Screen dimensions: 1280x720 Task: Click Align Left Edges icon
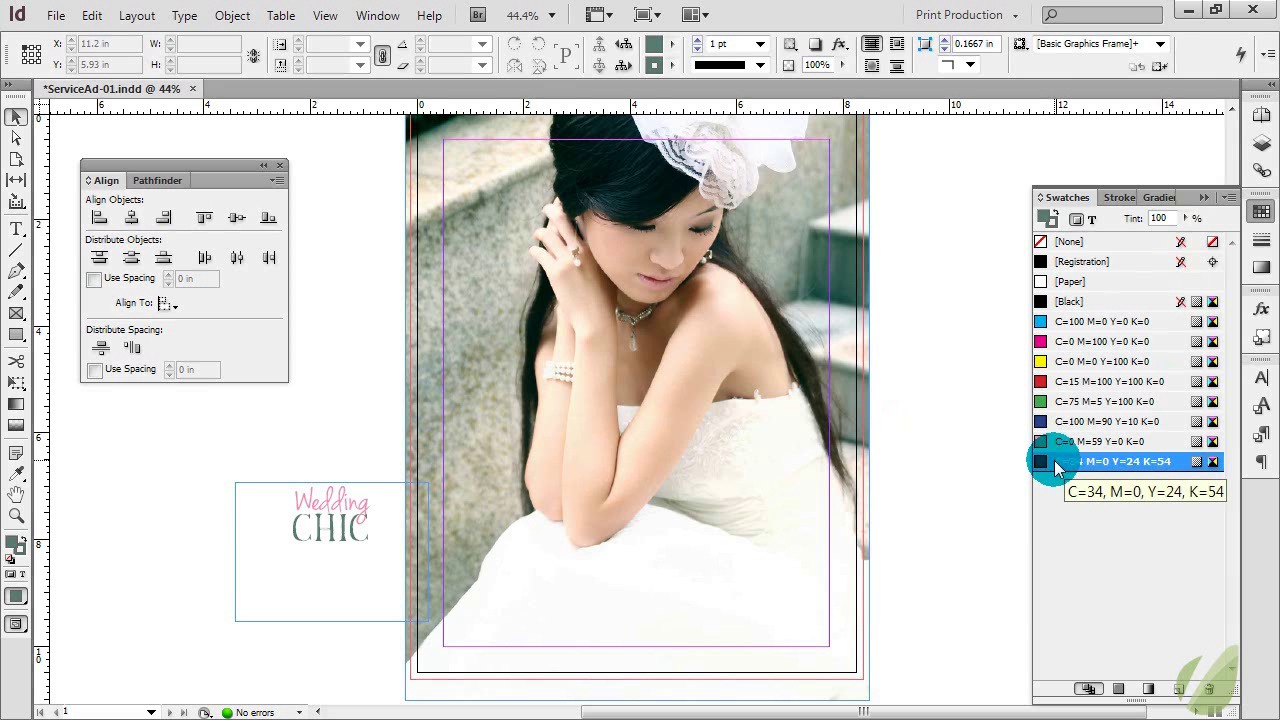(x=99, y=218)
